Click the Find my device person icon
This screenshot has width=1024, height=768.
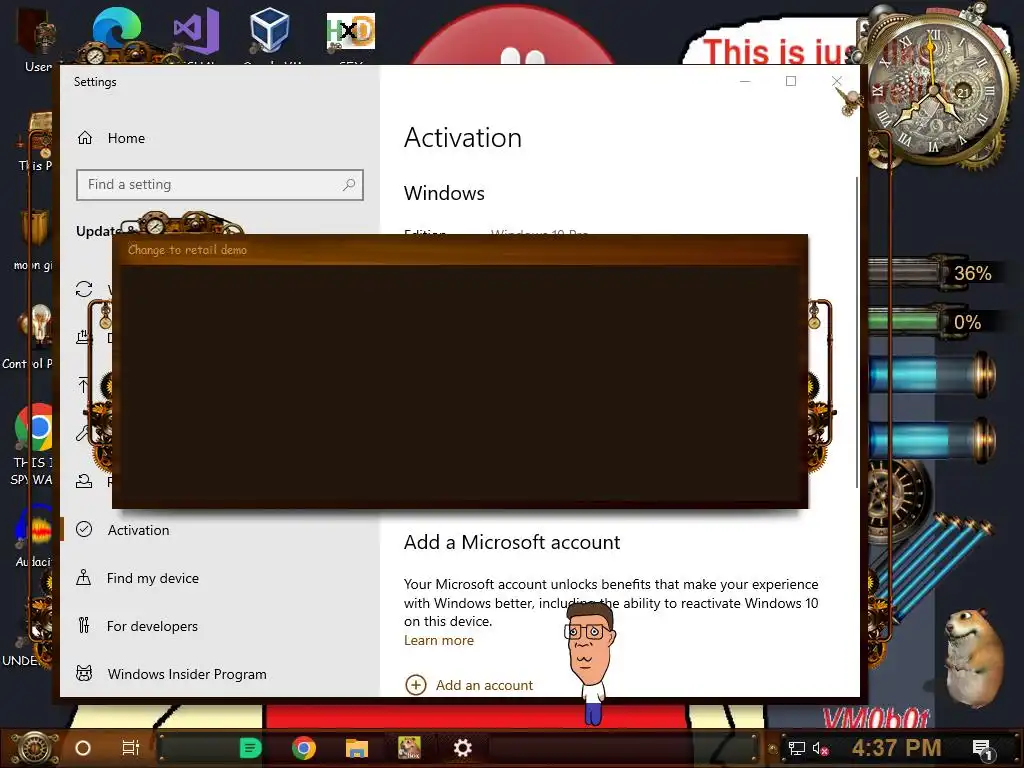(84, 577)
